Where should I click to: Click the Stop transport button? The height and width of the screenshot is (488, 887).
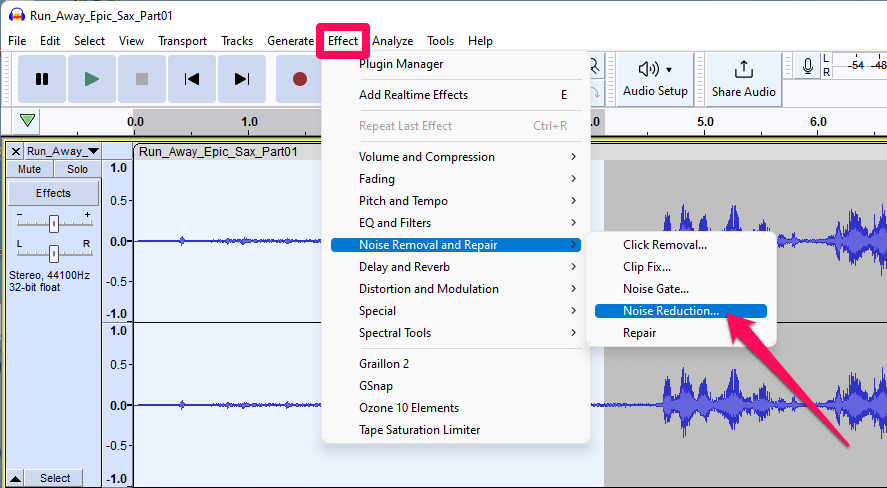141,79
